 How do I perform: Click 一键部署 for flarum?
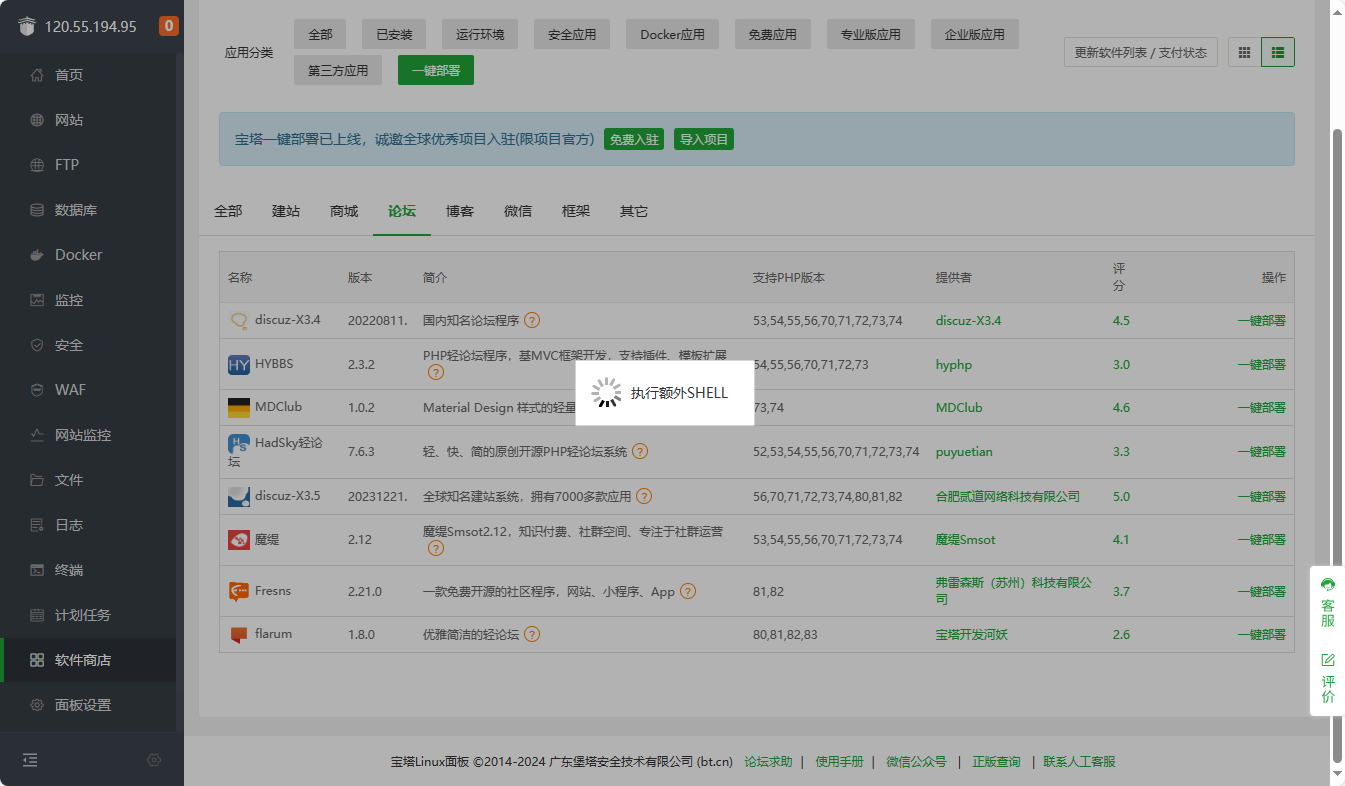[1261, 634]
